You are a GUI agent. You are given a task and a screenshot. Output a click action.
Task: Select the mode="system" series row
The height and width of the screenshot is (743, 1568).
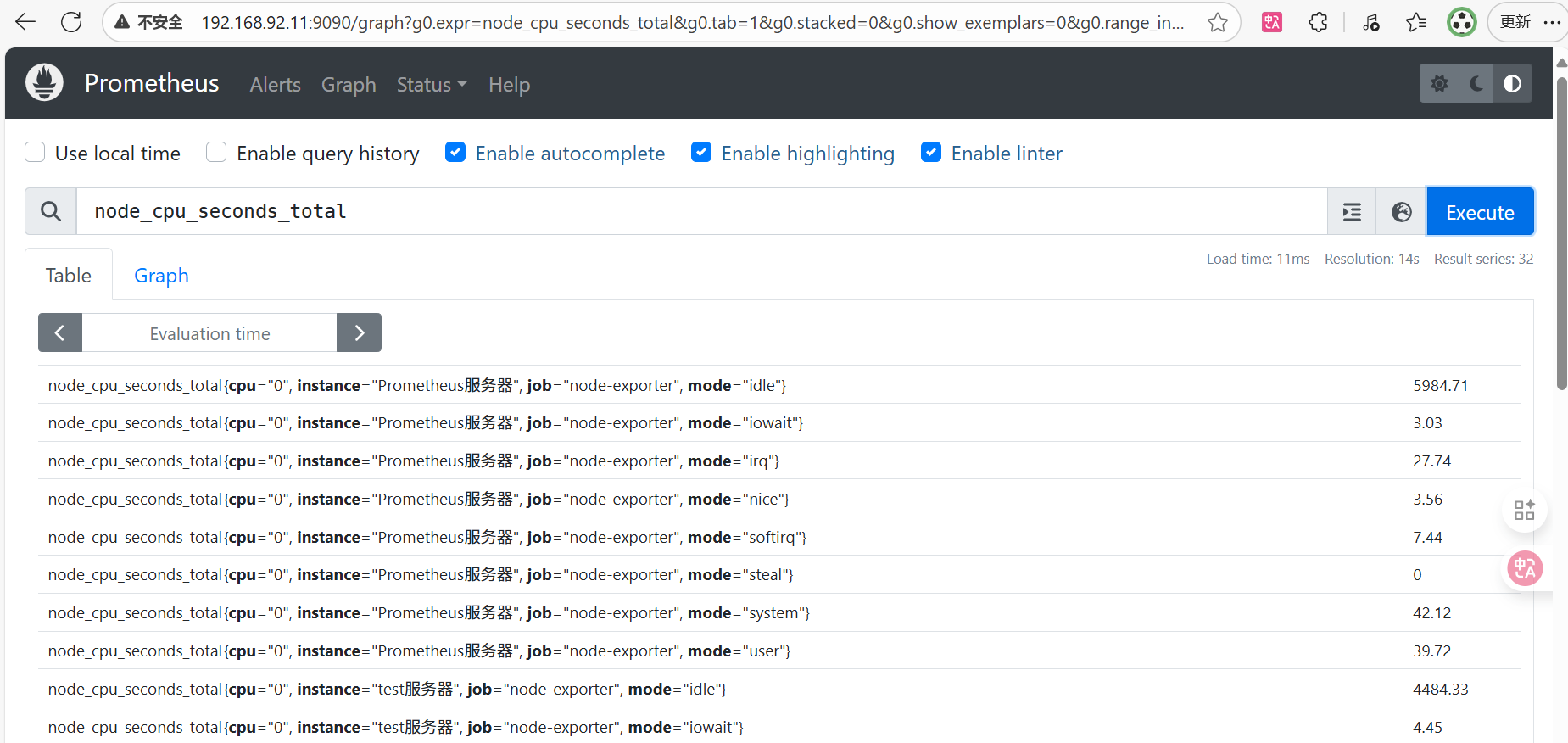(x=778, y=612)
